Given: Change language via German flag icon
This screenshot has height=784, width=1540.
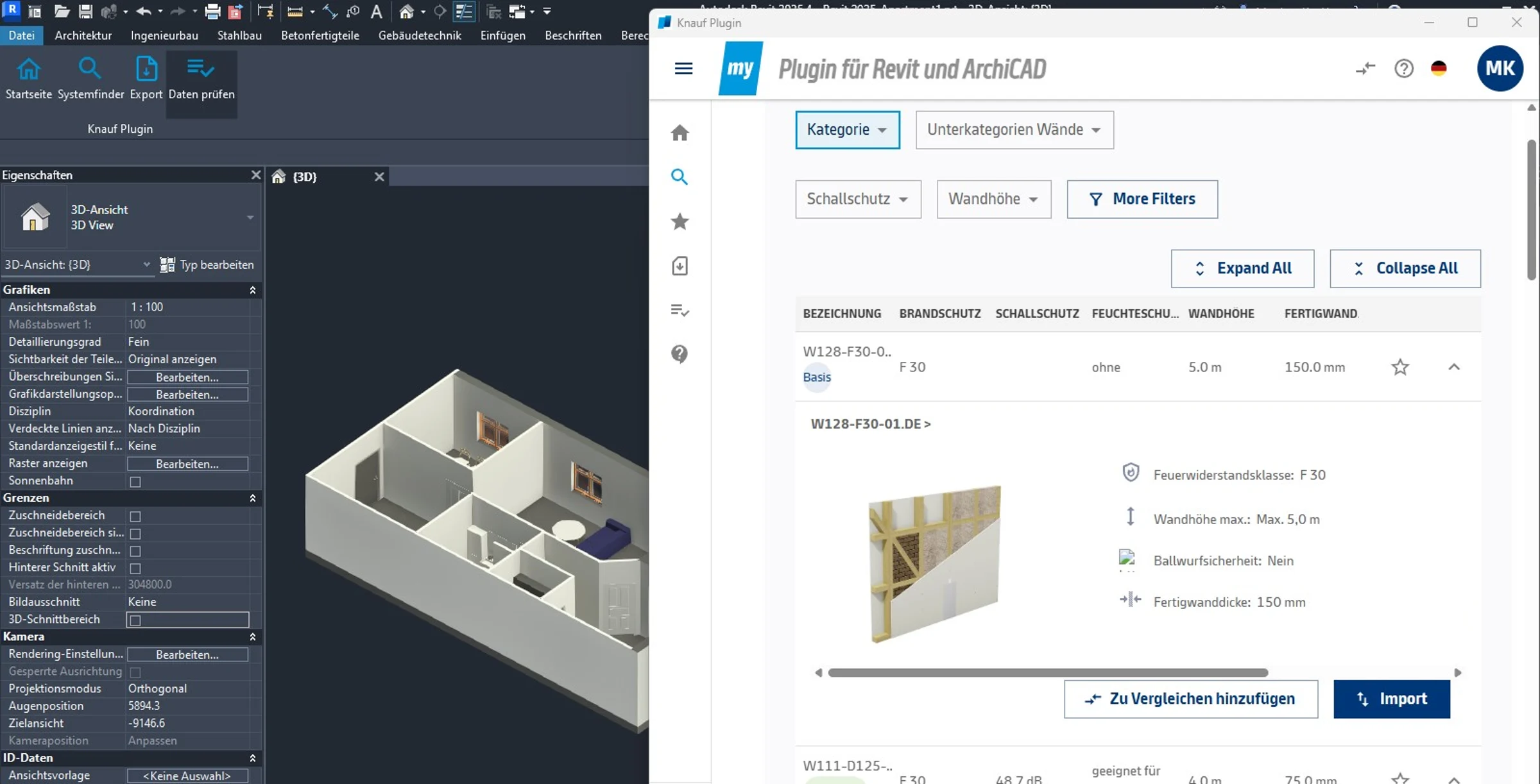Looking at the screenshot, I should point(1439,68).
